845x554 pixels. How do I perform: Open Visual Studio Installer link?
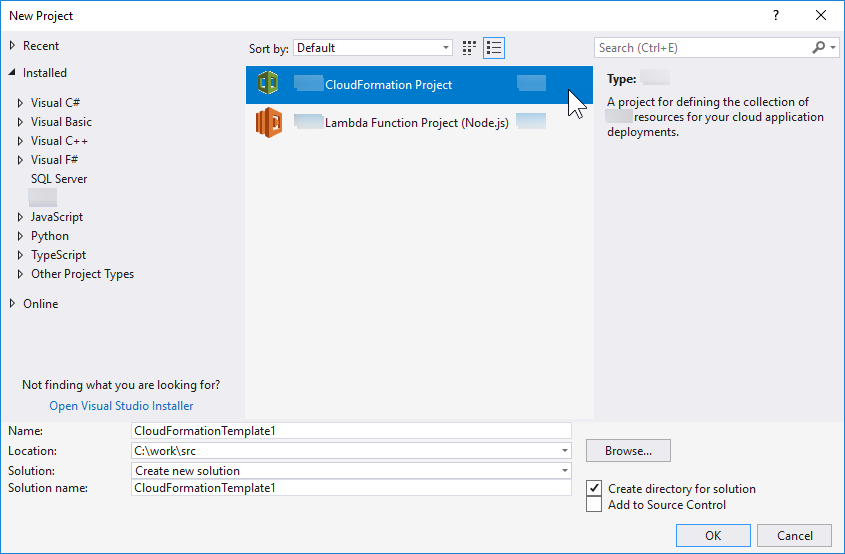(121, 406)
